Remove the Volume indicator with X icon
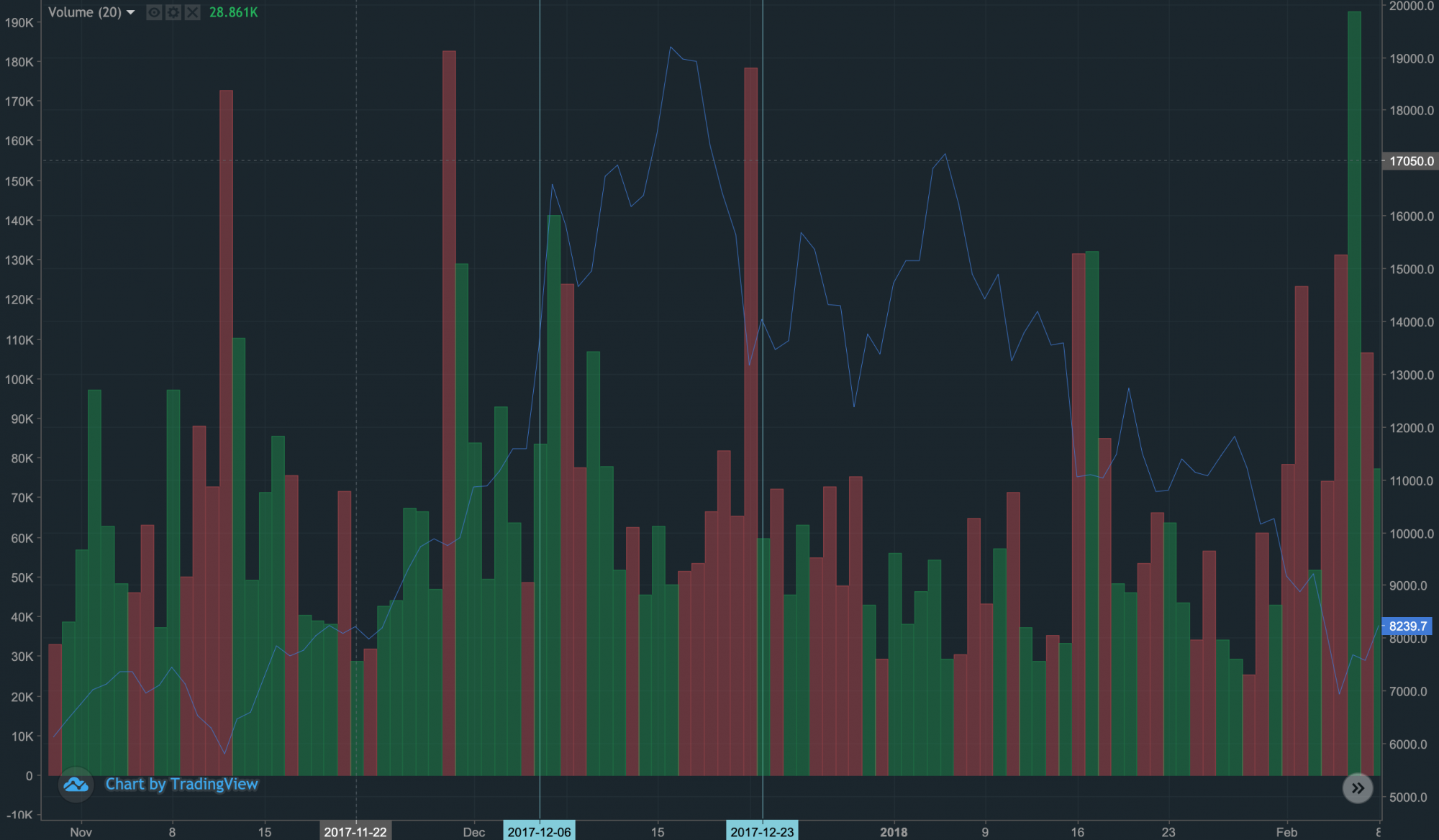The image size is (1439, 840). pos(192,12)
